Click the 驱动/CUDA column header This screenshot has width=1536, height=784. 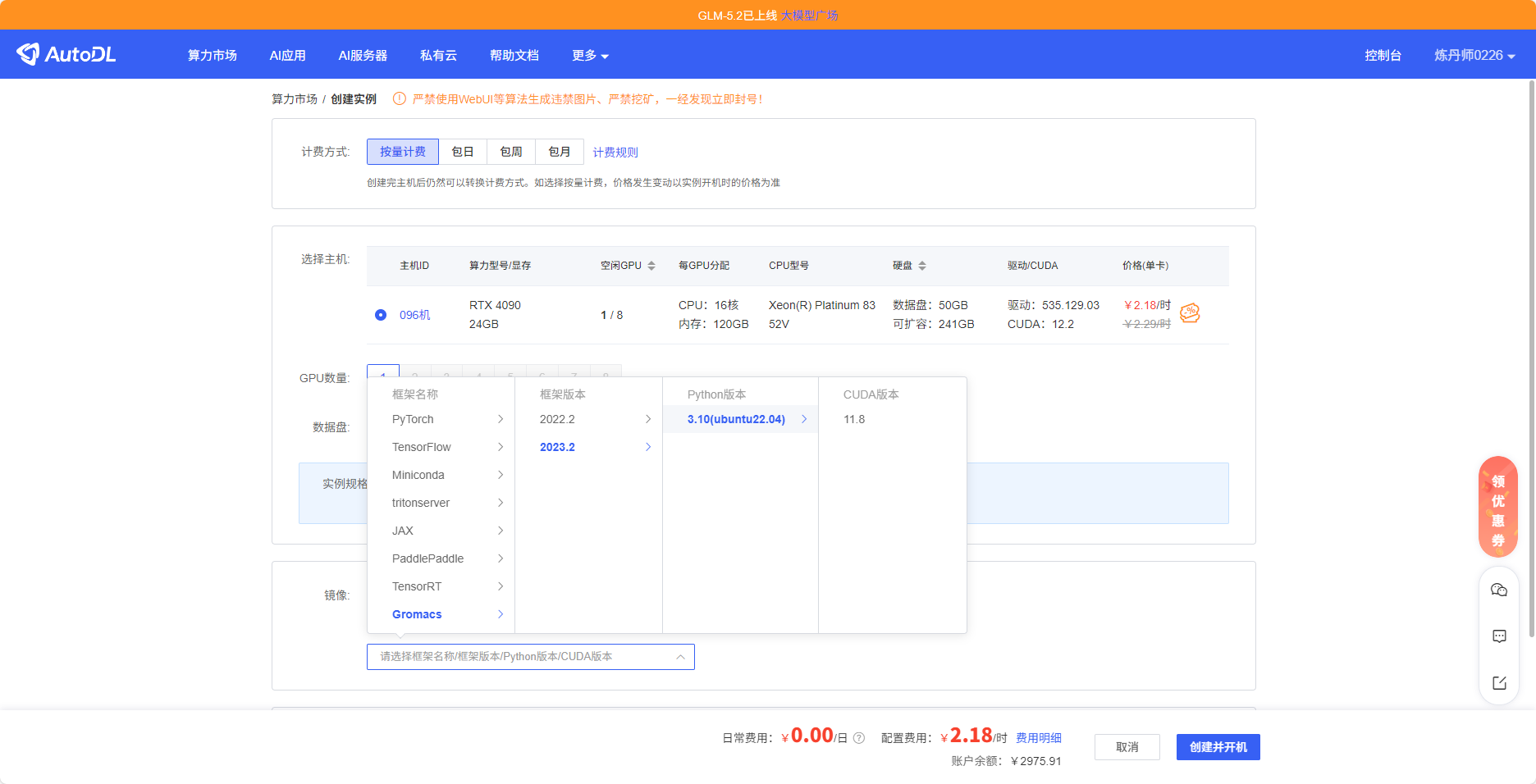pyautogui.click(x=1033, y=266)
